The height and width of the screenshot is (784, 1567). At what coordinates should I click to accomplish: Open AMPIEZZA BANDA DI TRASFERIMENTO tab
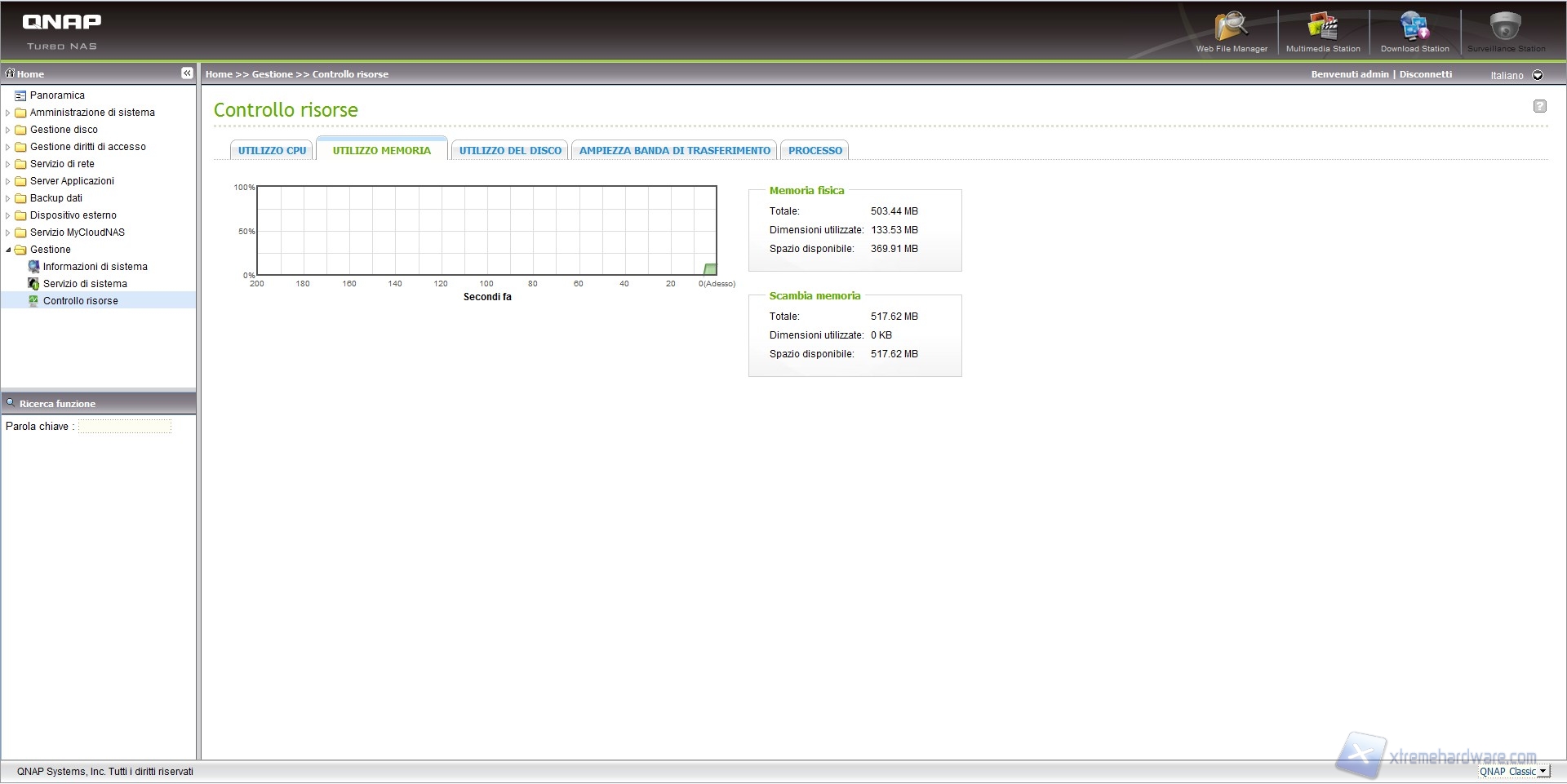tap(674, 151)
